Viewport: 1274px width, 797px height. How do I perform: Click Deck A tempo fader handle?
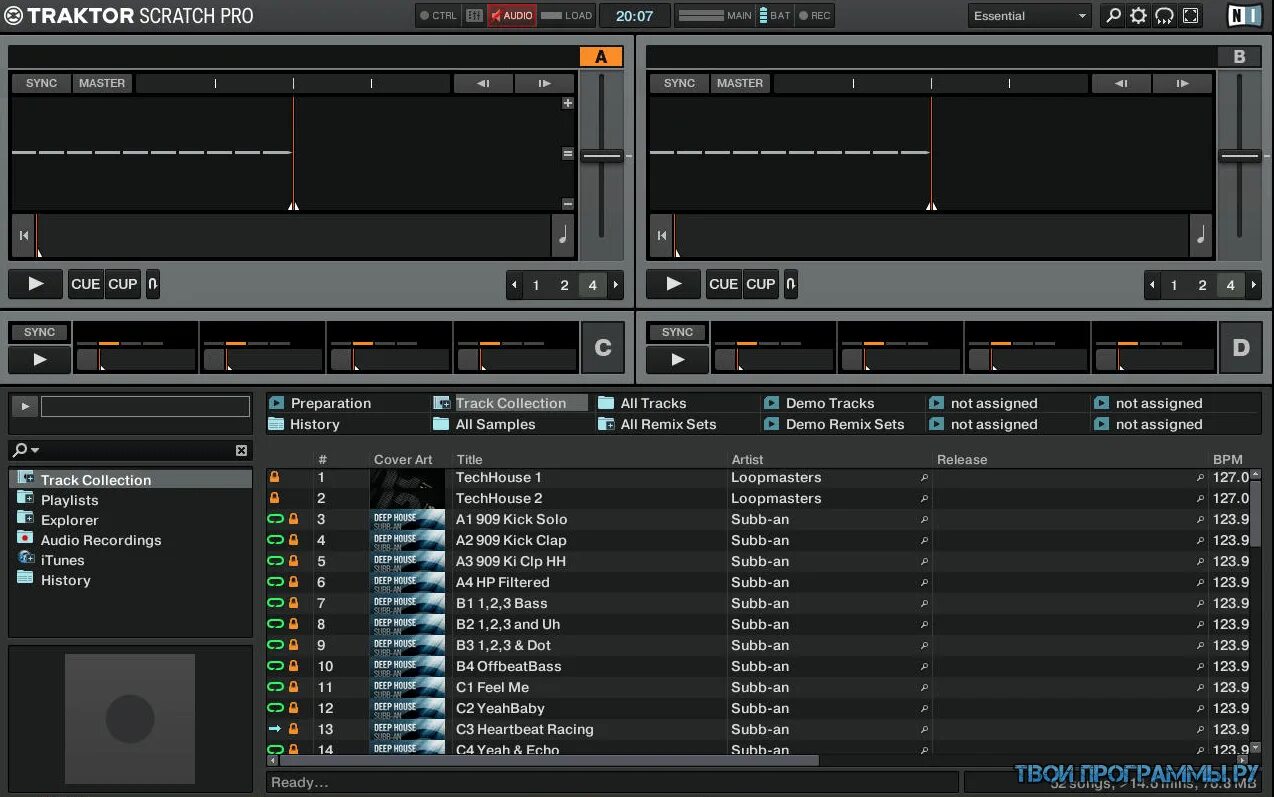point(602,156)
